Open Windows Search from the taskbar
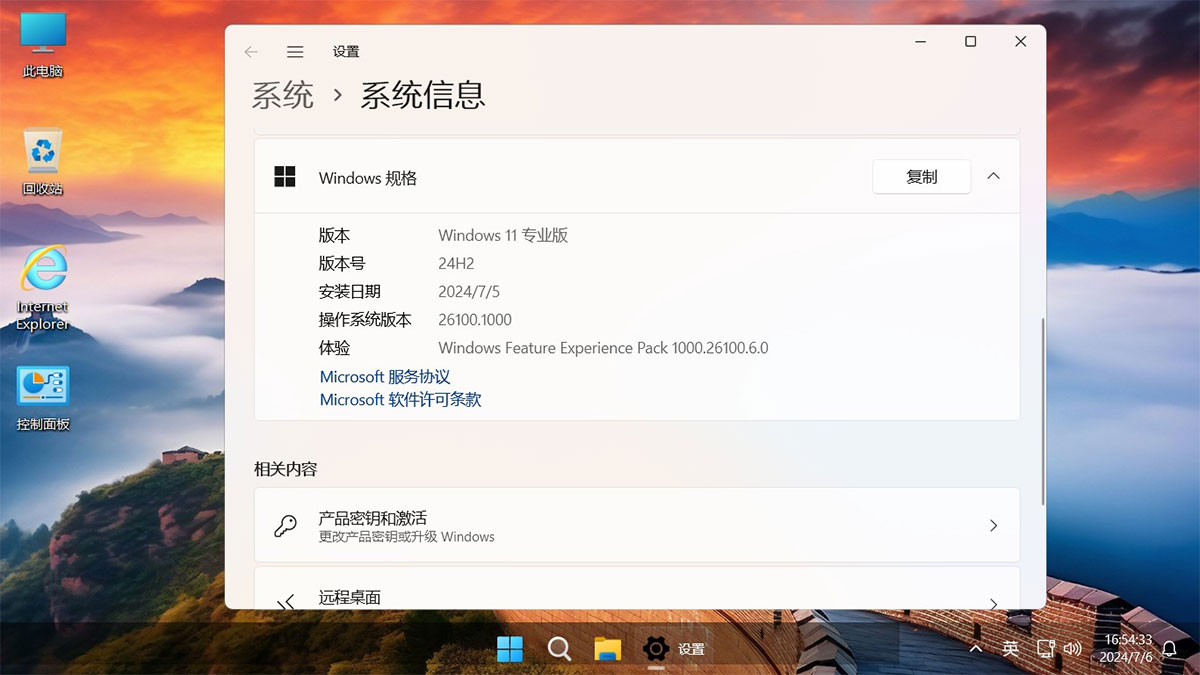 559,649
